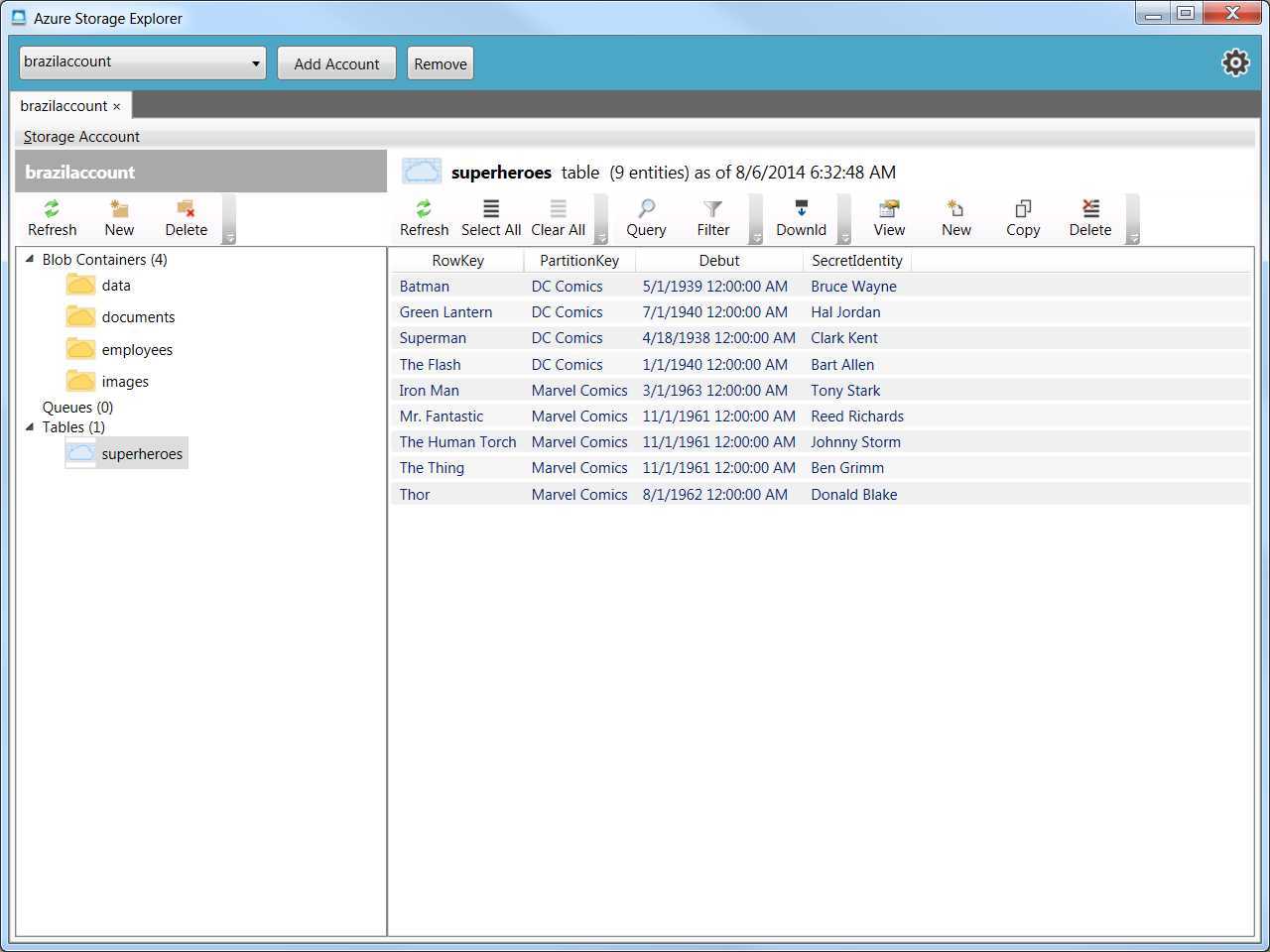The width and height of the screenshot is (1270, 952).
Task: Select the Thor row
Action: (x=821, y=495)
